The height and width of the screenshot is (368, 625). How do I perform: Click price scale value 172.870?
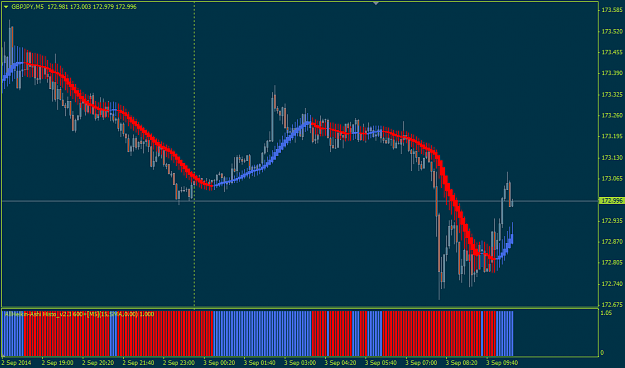(x=612, y=242)
